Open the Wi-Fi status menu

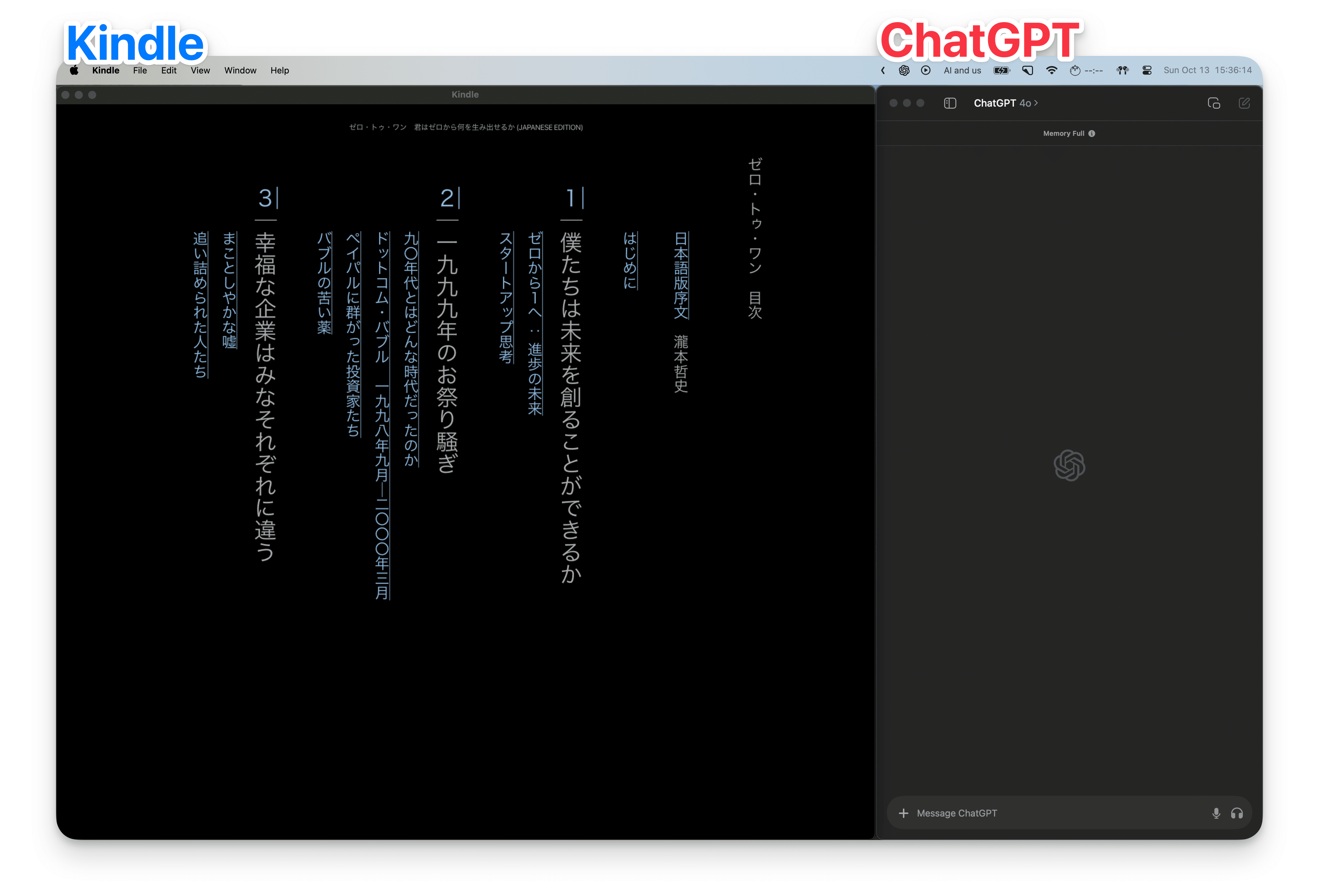click(x=1052, y=70)
